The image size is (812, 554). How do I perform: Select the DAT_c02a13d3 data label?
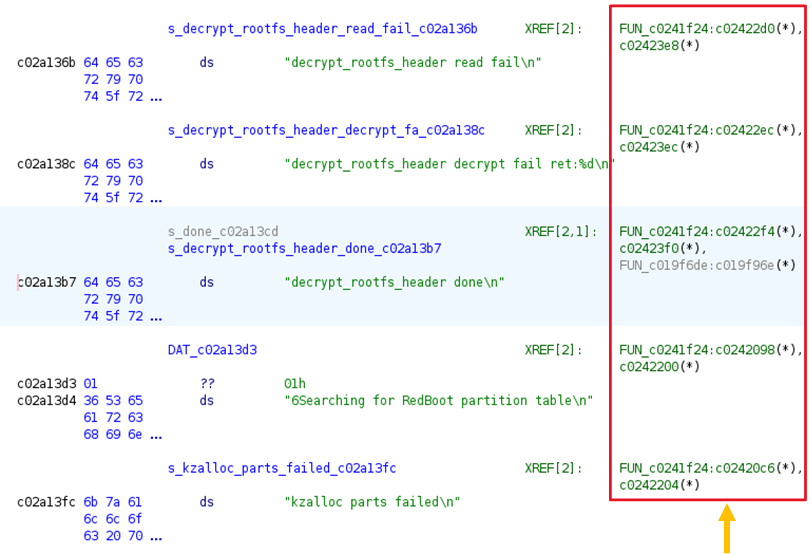point(212,350)
